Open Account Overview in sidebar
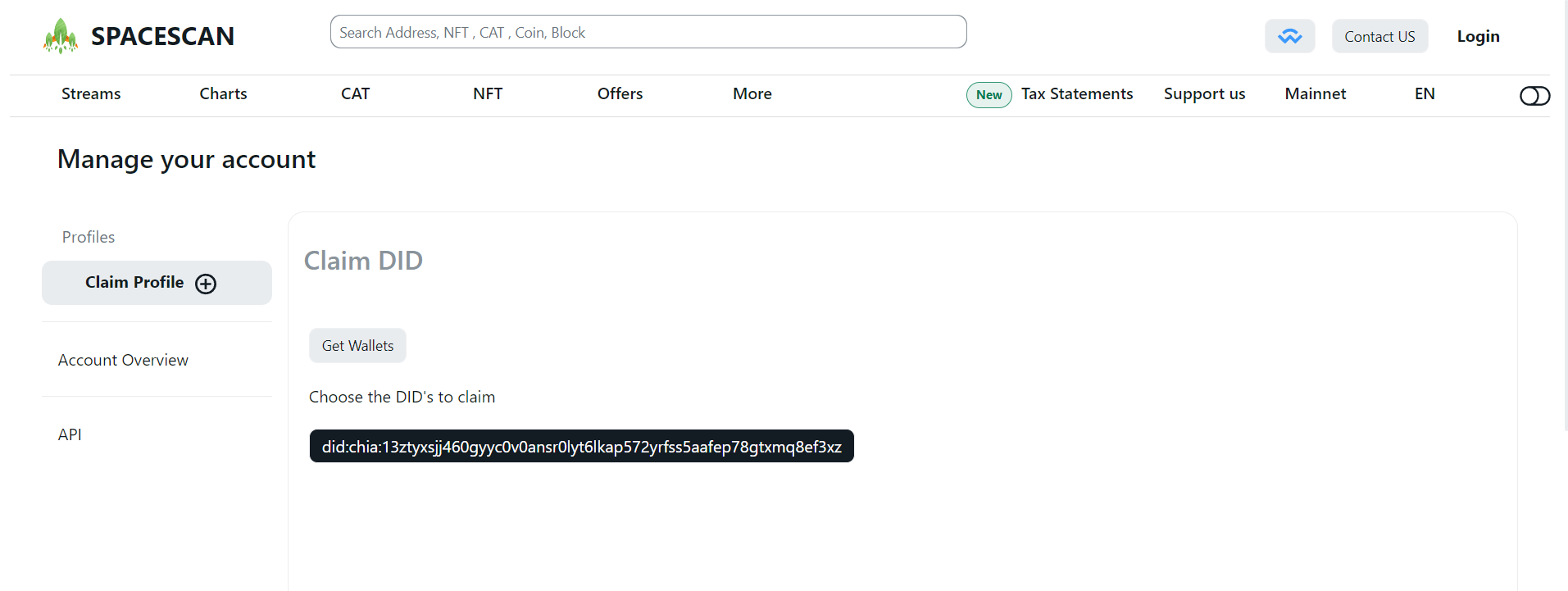The image size is (1568, 591). click(x=123, y=360)
